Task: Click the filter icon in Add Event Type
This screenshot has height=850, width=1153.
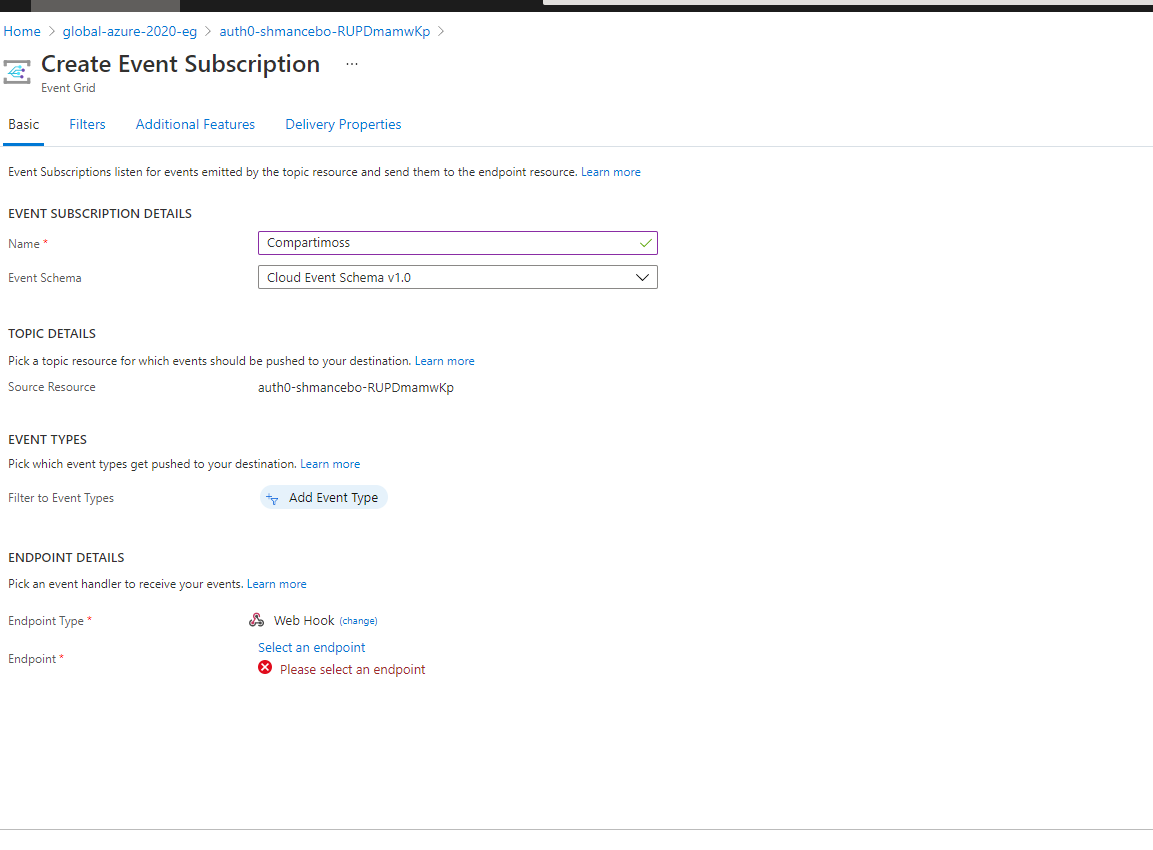Action: 272,499
